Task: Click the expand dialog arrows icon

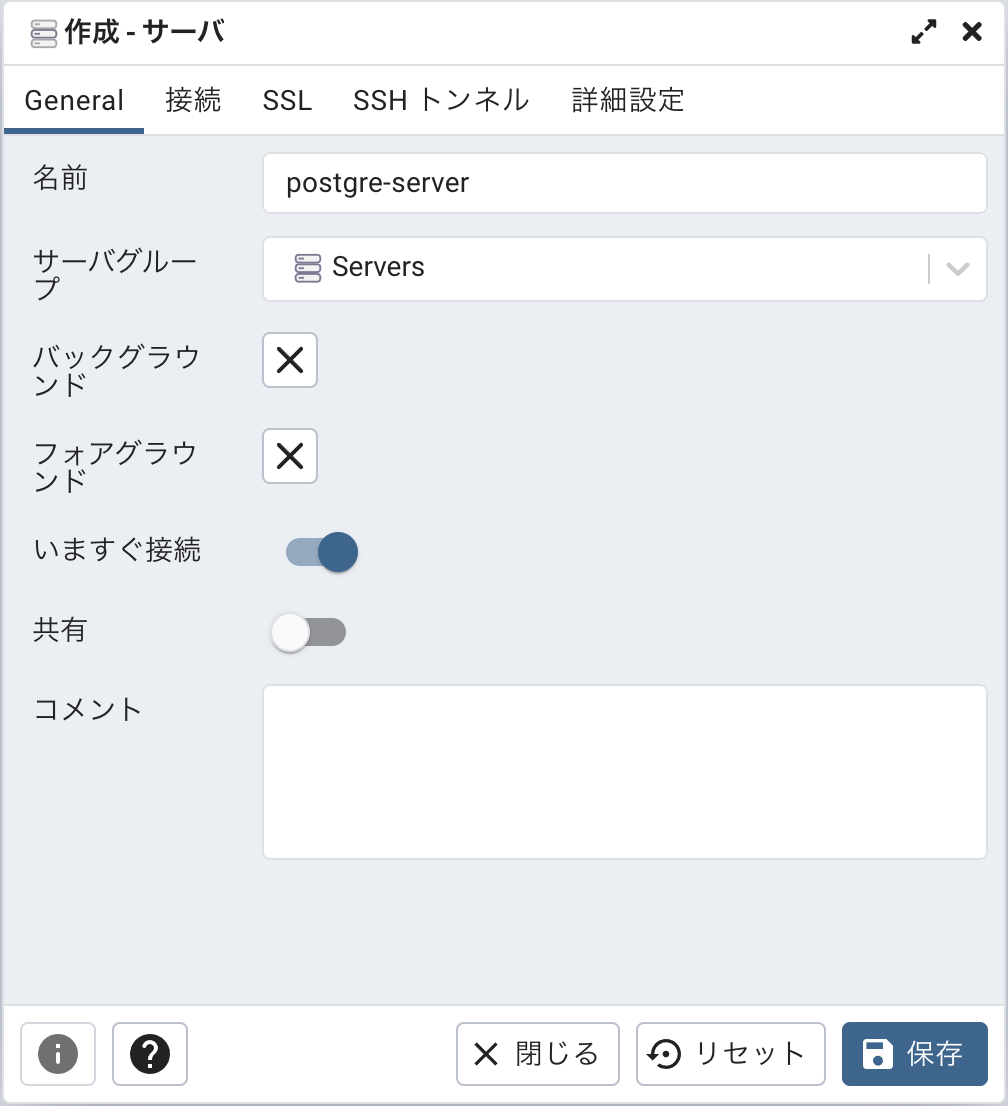Action: point(923,32)
